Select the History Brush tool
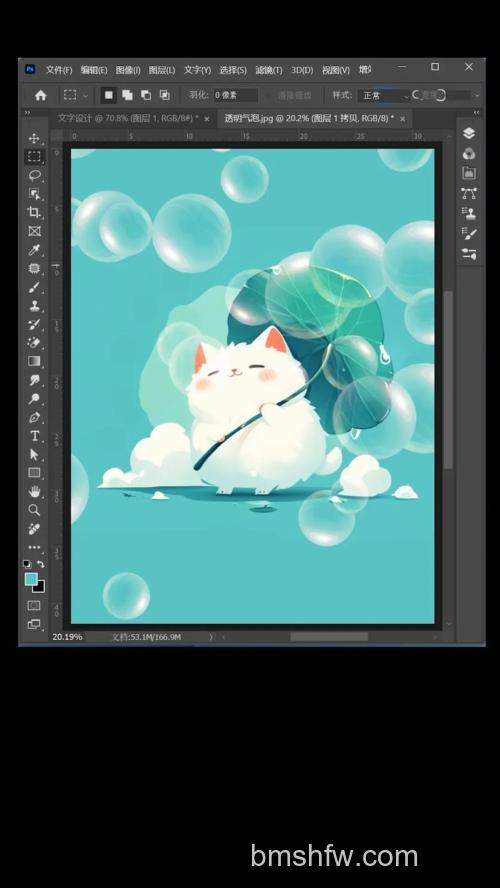The image size is (500, 888). pos(35,325)
